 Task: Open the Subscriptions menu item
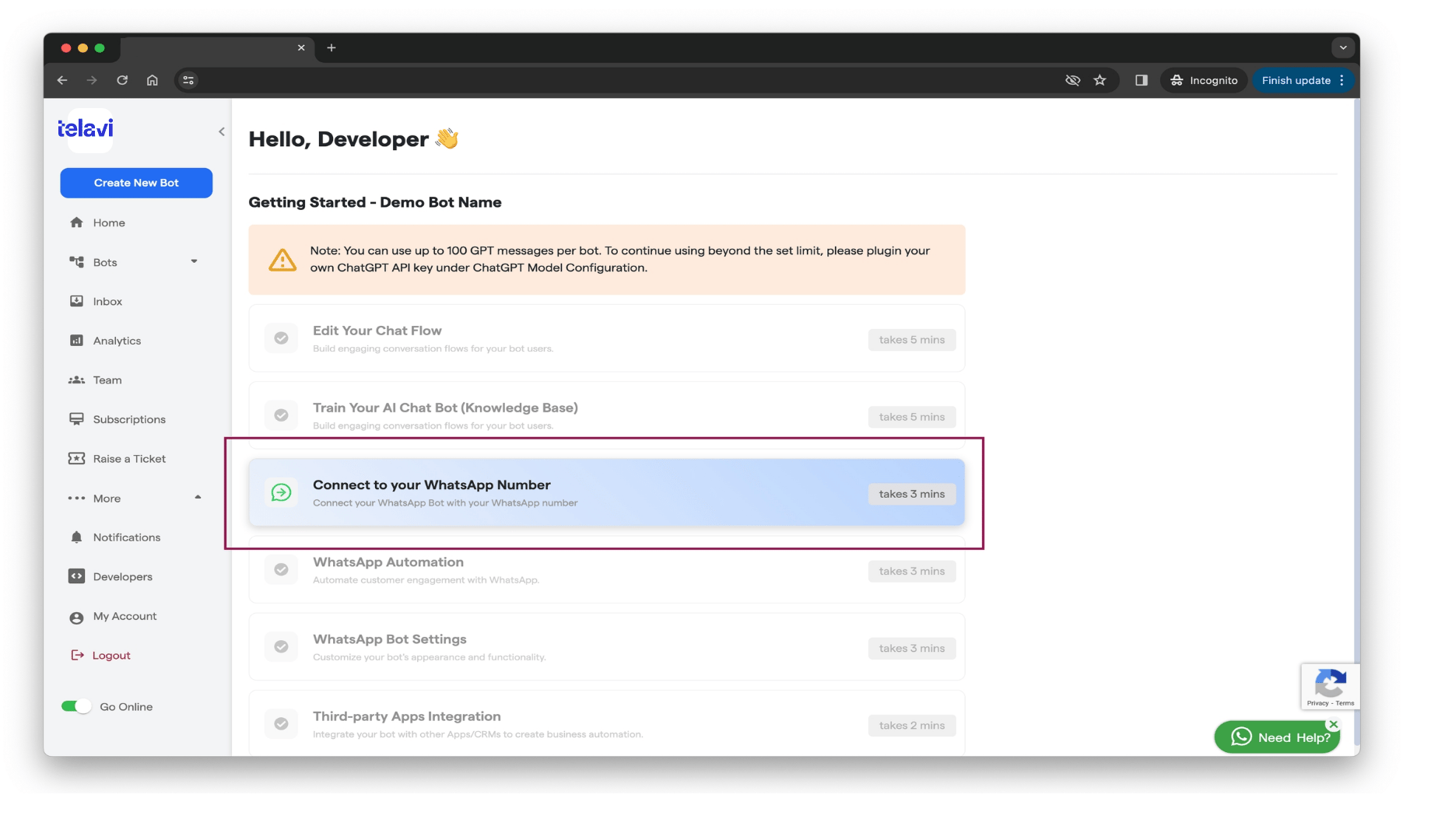pyautogui.click(x=129, y=419)
